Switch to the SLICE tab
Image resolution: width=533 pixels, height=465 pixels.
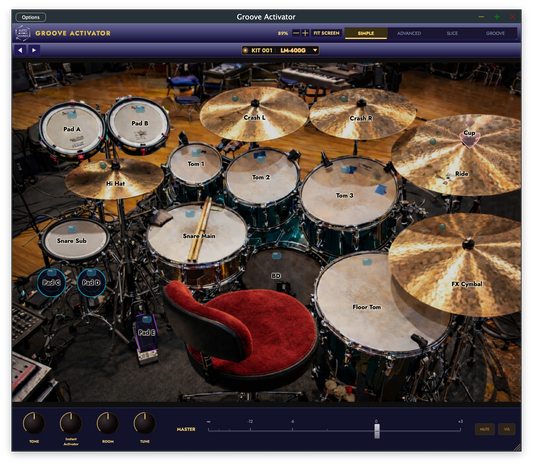(452, 33)
